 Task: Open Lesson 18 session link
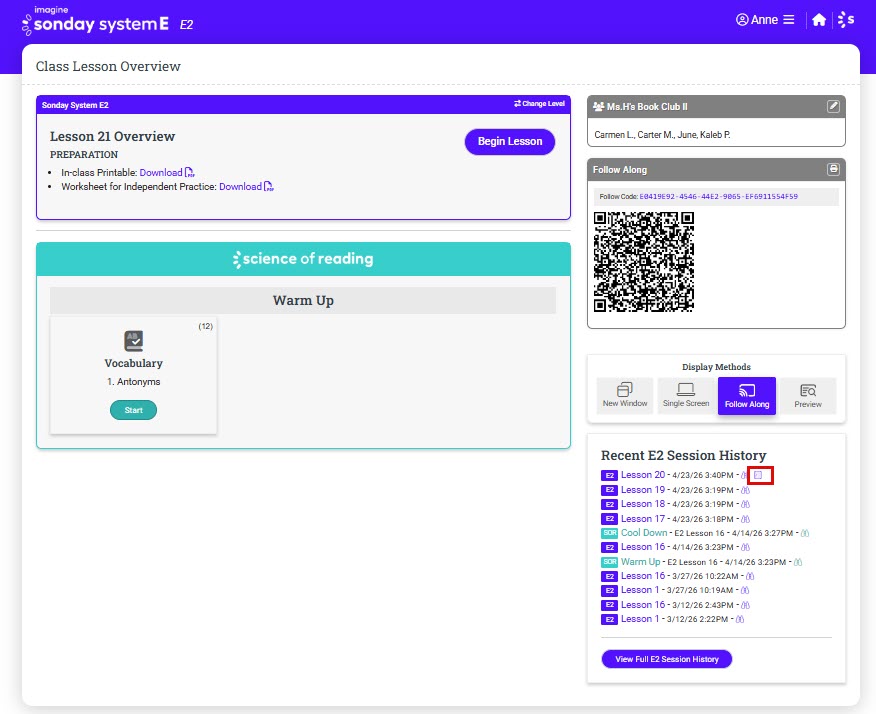coord(643,504)
